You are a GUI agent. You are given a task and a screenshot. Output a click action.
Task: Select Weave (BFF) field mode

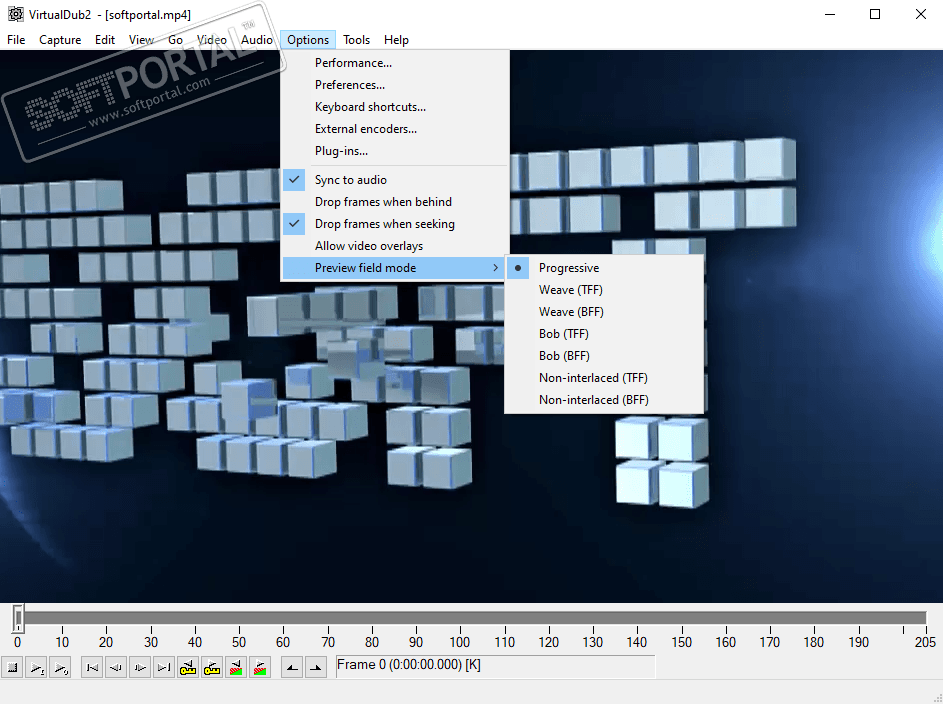604,311
